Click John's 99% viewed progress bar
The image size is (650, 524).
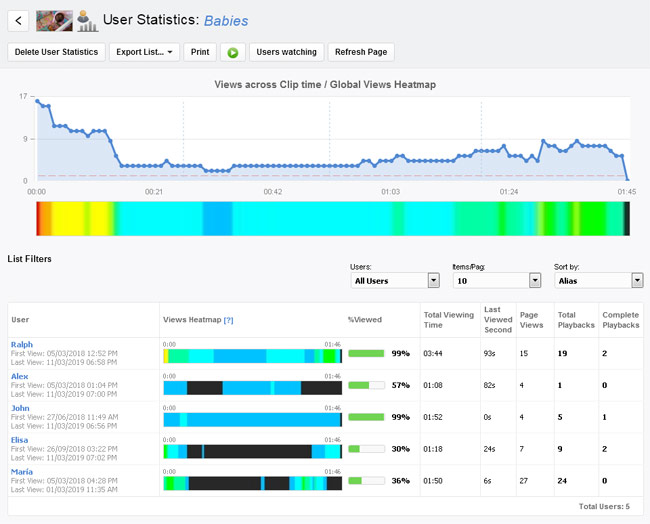366,417
